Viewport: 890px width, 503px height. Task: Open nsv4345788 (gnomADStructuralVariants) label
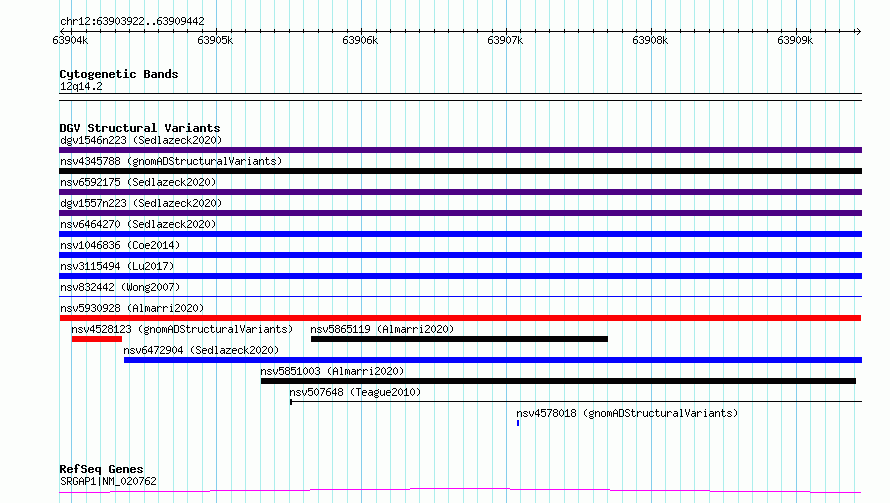point(171,161)
